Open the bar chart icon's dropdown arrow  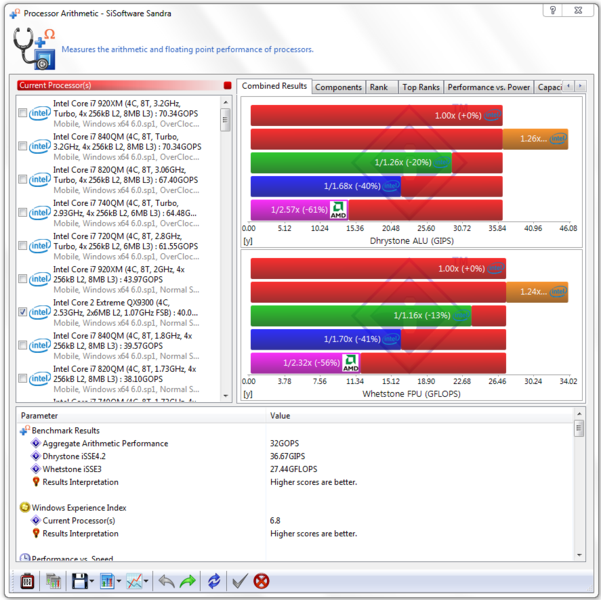click(x=119, y=582)
